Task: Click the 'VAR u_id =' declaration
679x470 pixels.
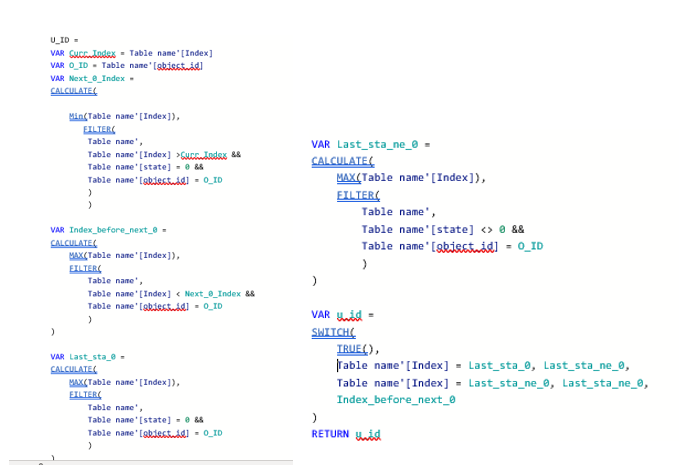Action: click(342, 314)
